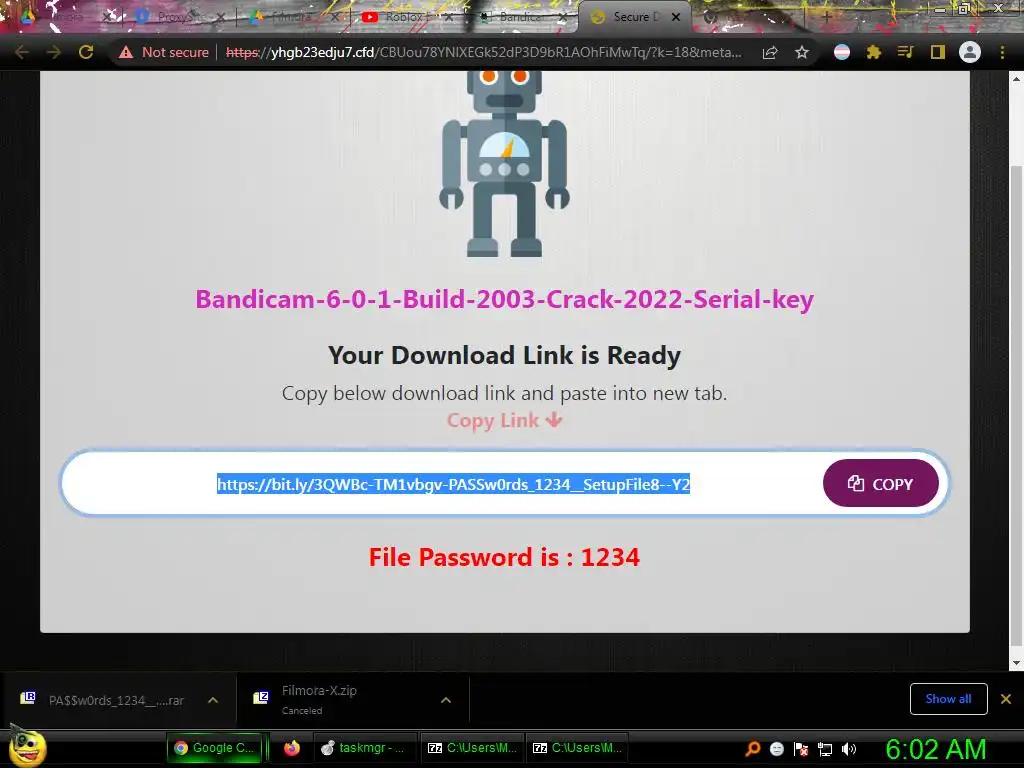
Task: Click the Not secure warning icon
Action: (125, 52)
